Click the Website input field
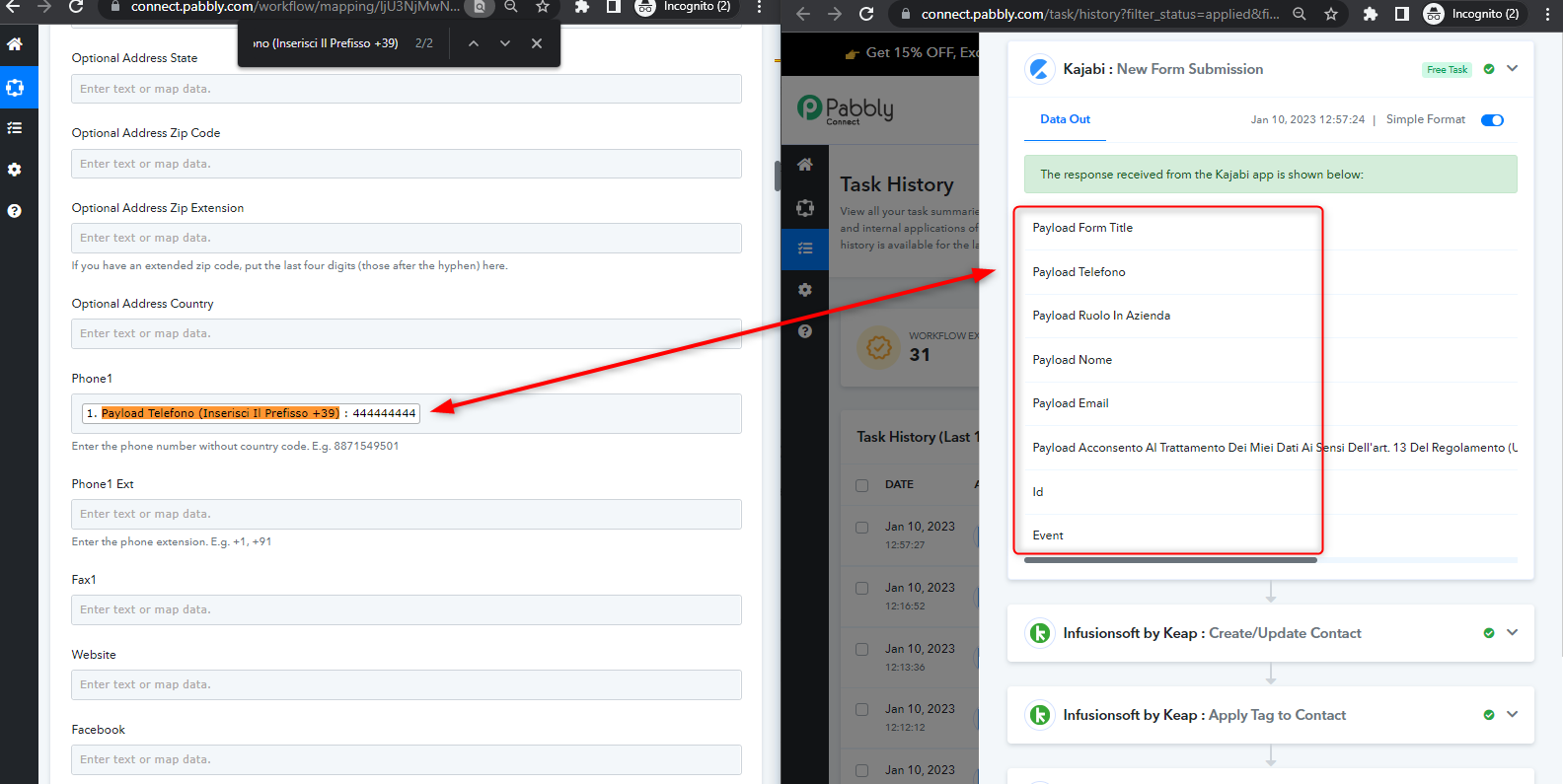This screenshot has width=1563, height=784. coord(407,684)
